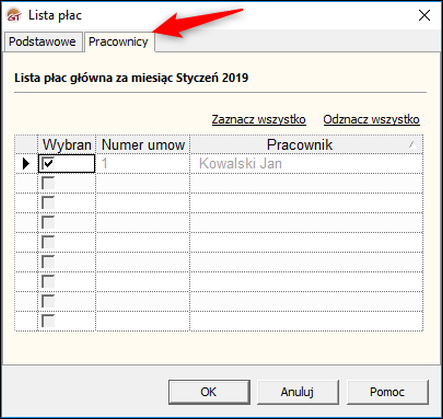Click the Zaznacz wszystko link
The height and width of the screenshot is (419, 443).
pos(259,119)
